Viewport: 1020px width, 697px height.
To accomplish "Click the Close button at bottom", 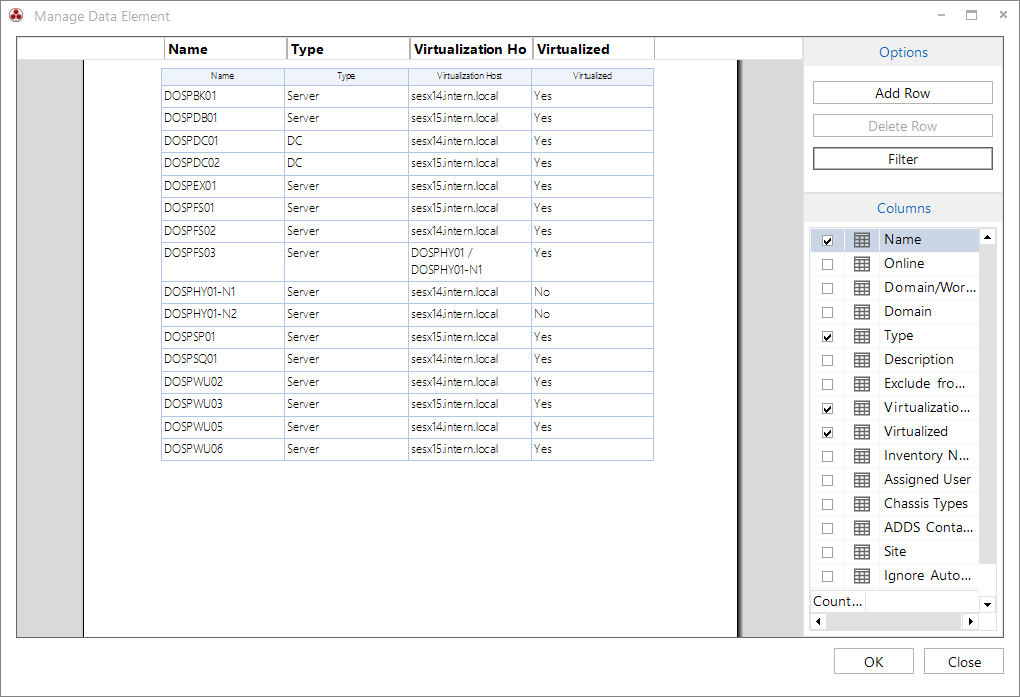I will pyautogui.click(x=964, y=662).
